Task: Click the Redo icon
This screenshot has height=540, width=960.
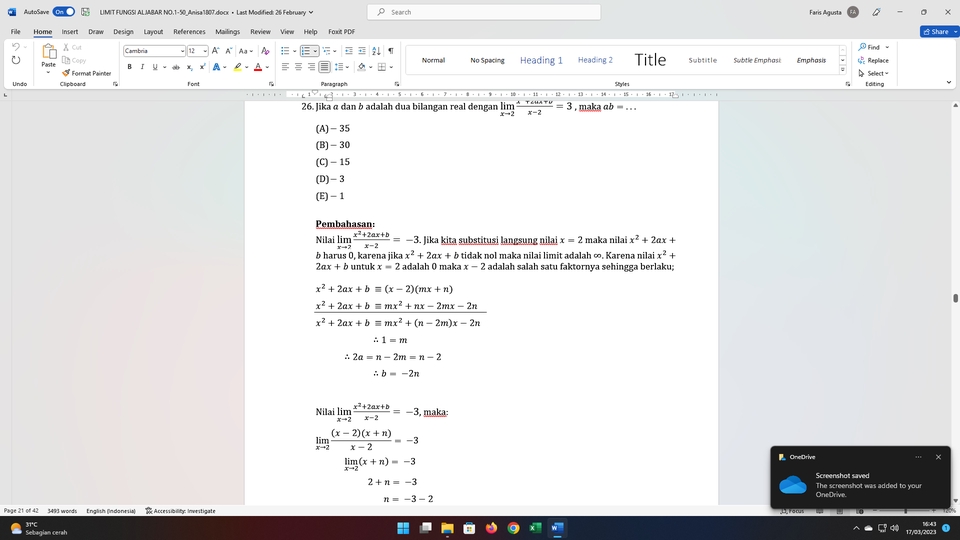Action: (16, 60)
